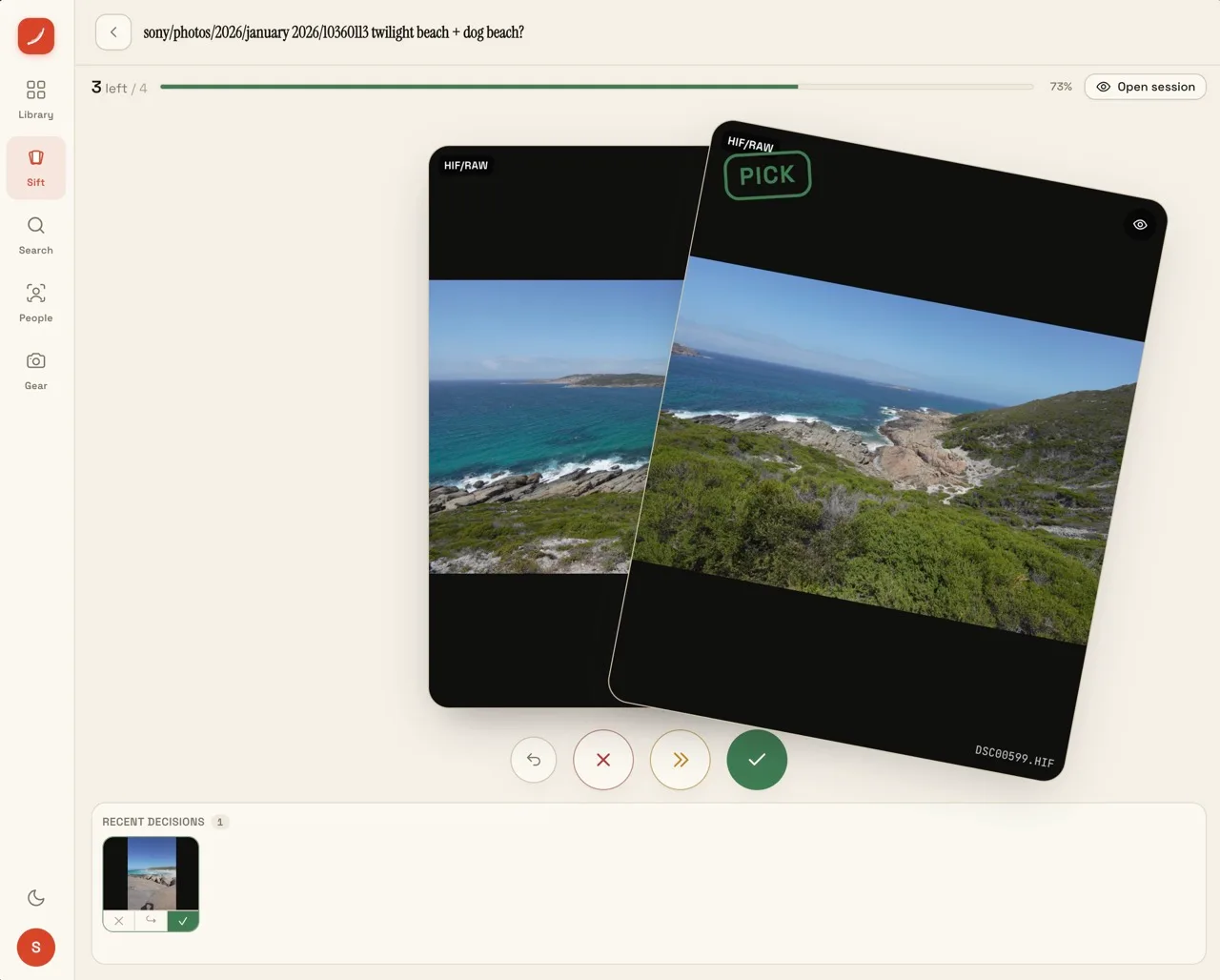
Task: Click the red app logo icon
Action: pyautogui.click(x=35, y=36)
